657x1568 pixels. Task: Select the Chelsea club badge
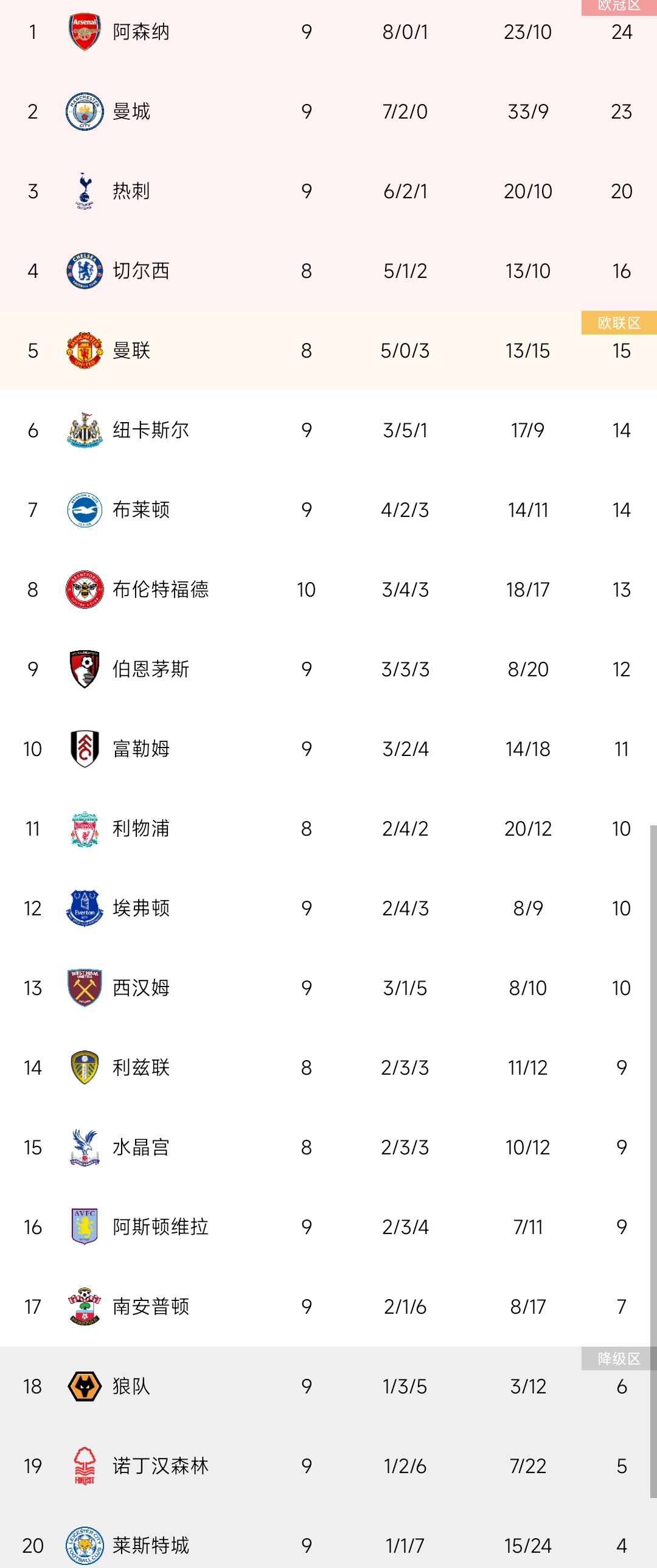[x=84, y=271]
